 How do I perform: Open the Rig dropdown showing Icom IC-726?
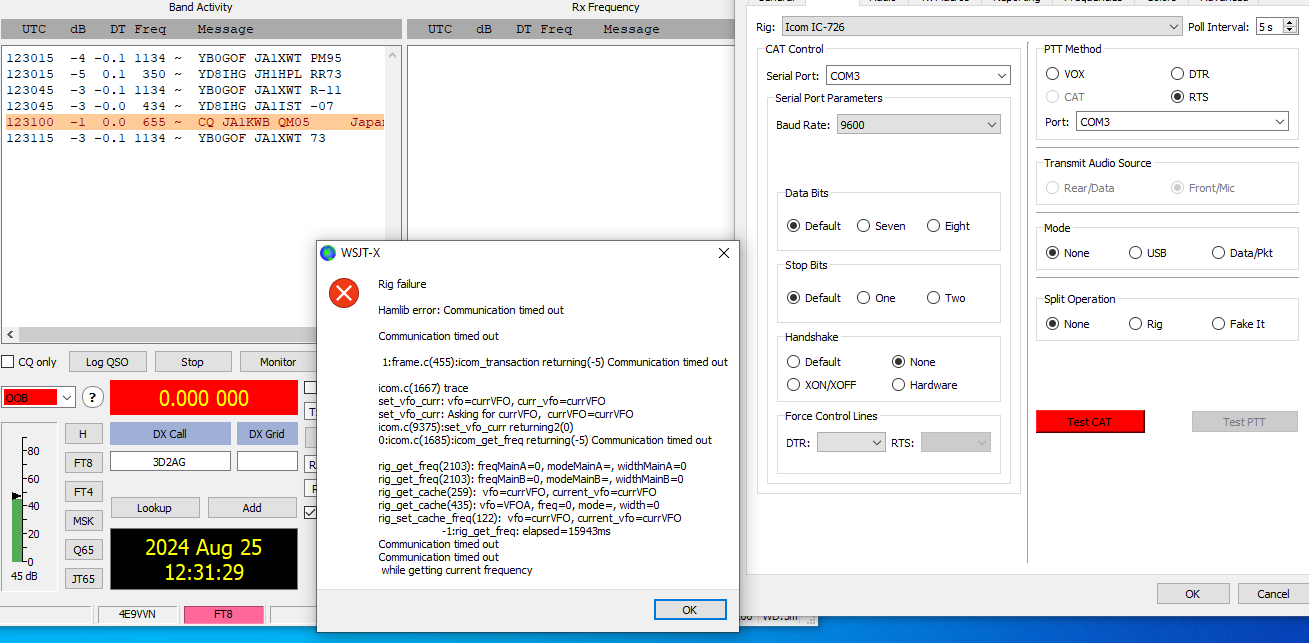pyautogui.click(x=981, y=27)
